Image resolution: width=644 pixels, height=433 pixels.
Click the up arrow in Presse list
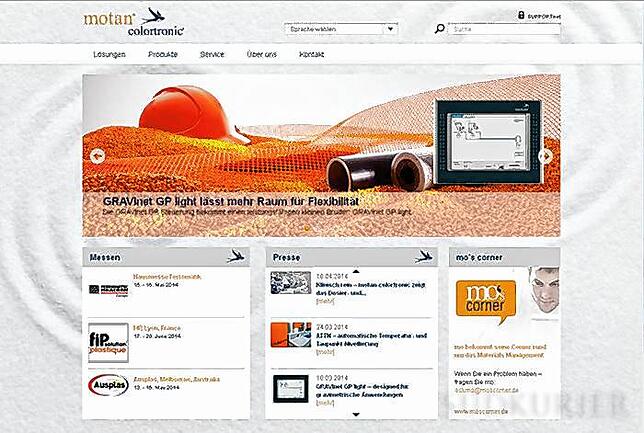coord(356,271)
